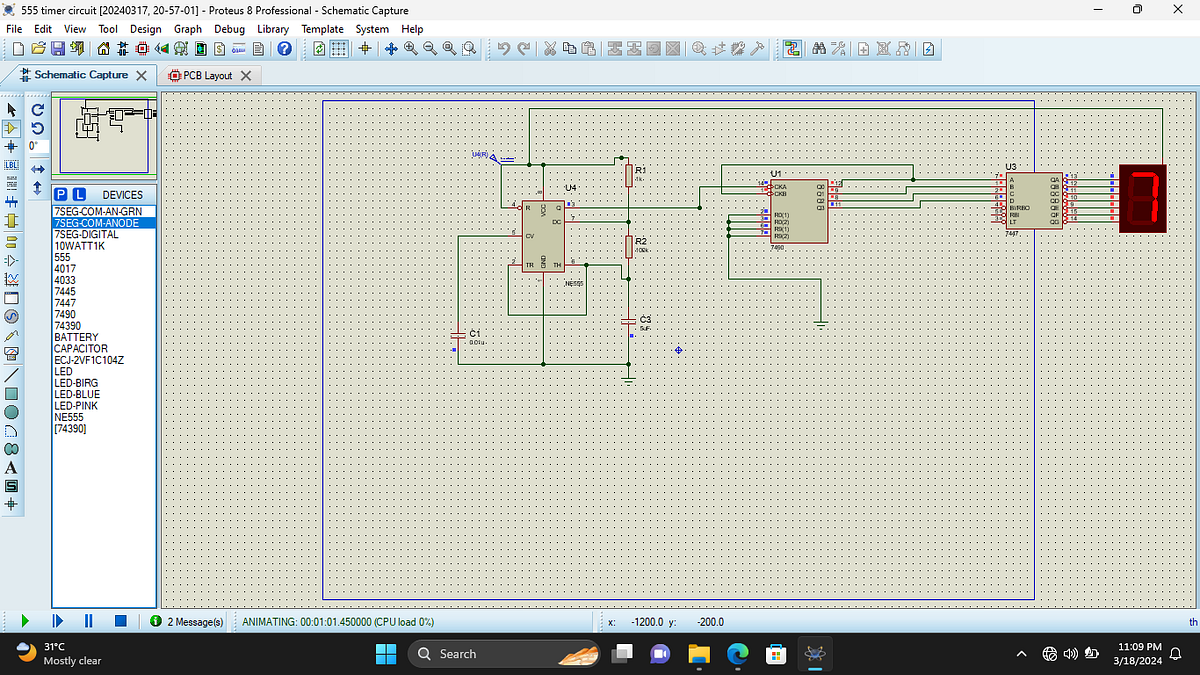Rotate selection clockwise using the rotate icon

[38, 110]
